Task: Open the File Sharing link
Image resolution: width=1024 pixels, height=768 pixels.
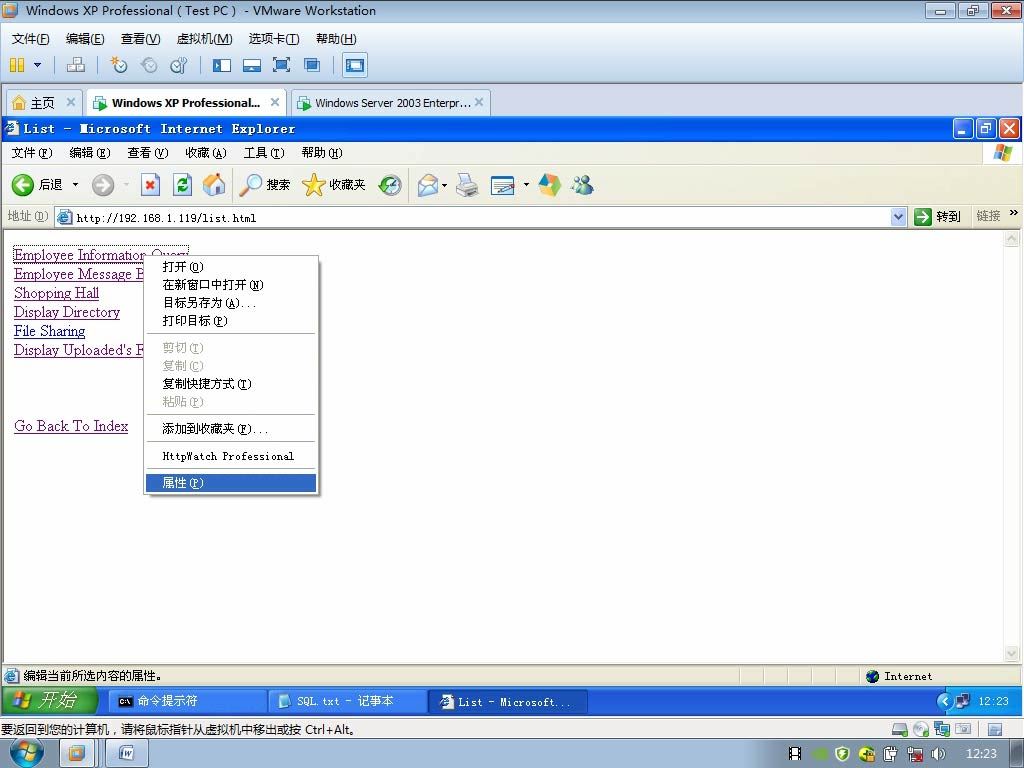Action: coord(50,331)
